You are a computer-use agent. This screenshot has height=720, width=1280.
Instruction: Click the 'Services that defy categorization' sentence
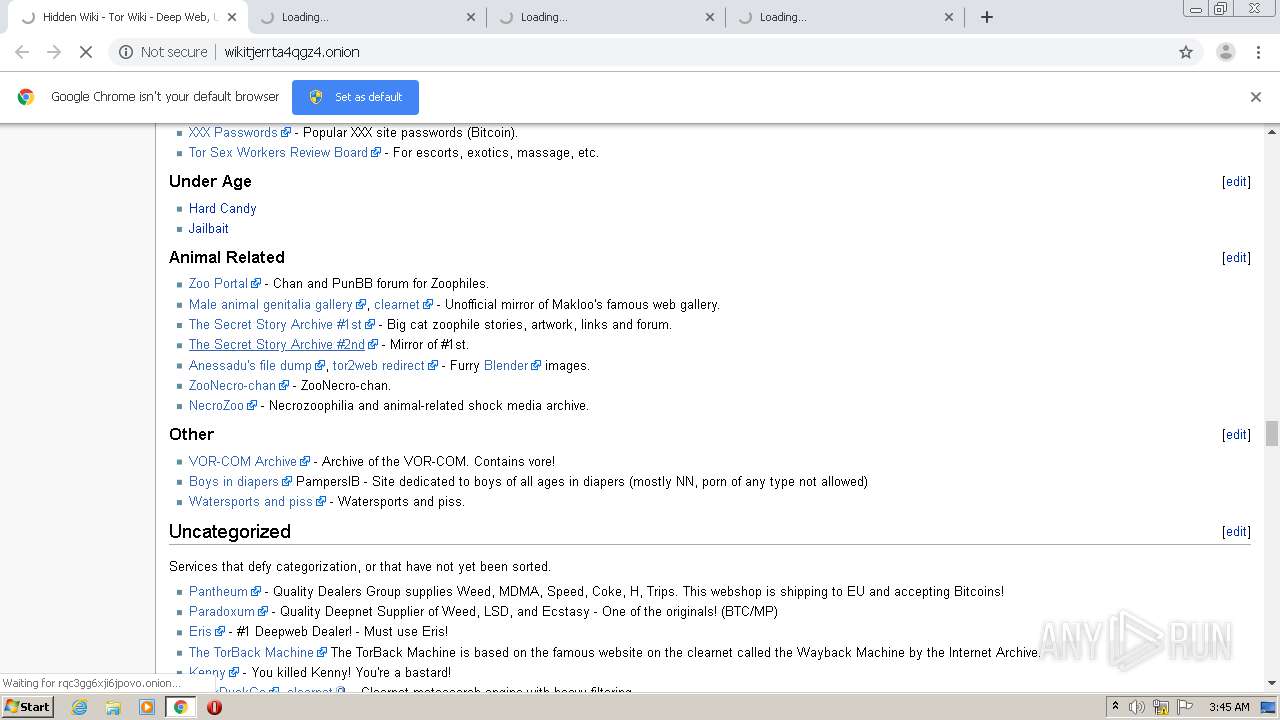click(360, 567)
